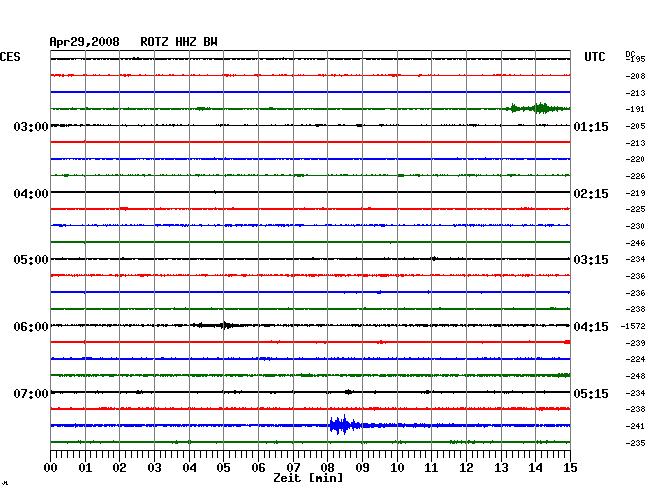Select the 07:00 local time label
Image resolution: width=650 pixels, height=494 pixels.
[31, 393]
